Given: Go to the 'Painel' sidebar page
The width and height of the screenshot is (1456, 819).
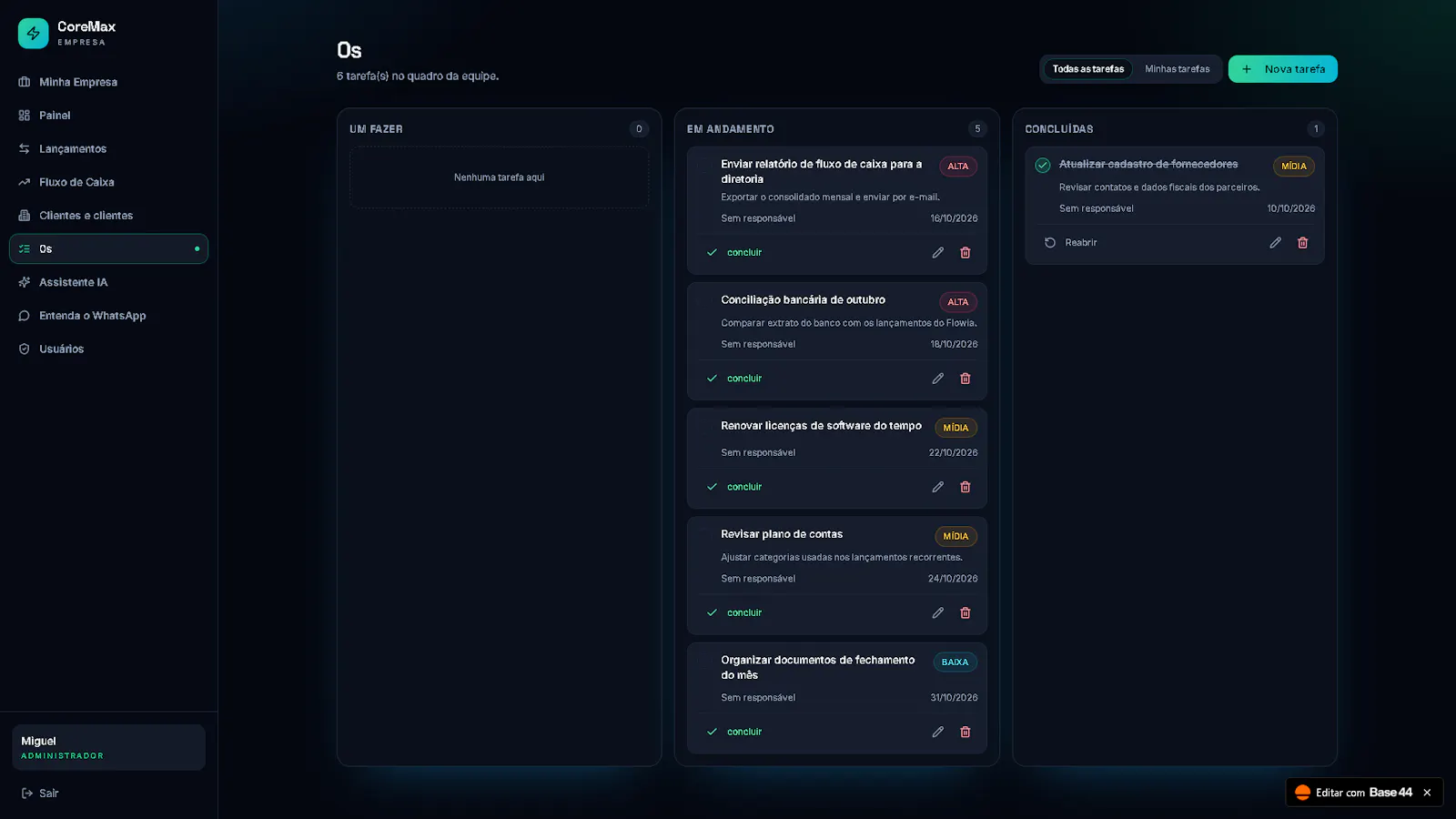Looking at the screenshot, I should click(108, 116).
